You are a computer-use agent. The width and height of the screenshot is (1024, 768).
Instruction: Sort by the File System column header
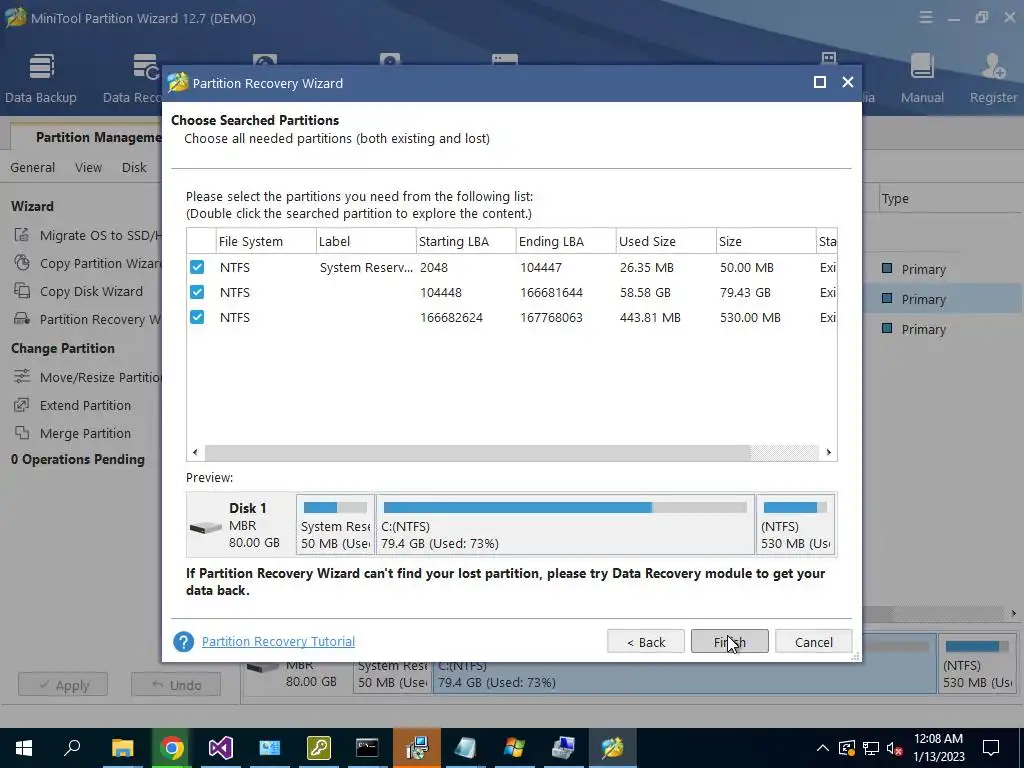266,241
